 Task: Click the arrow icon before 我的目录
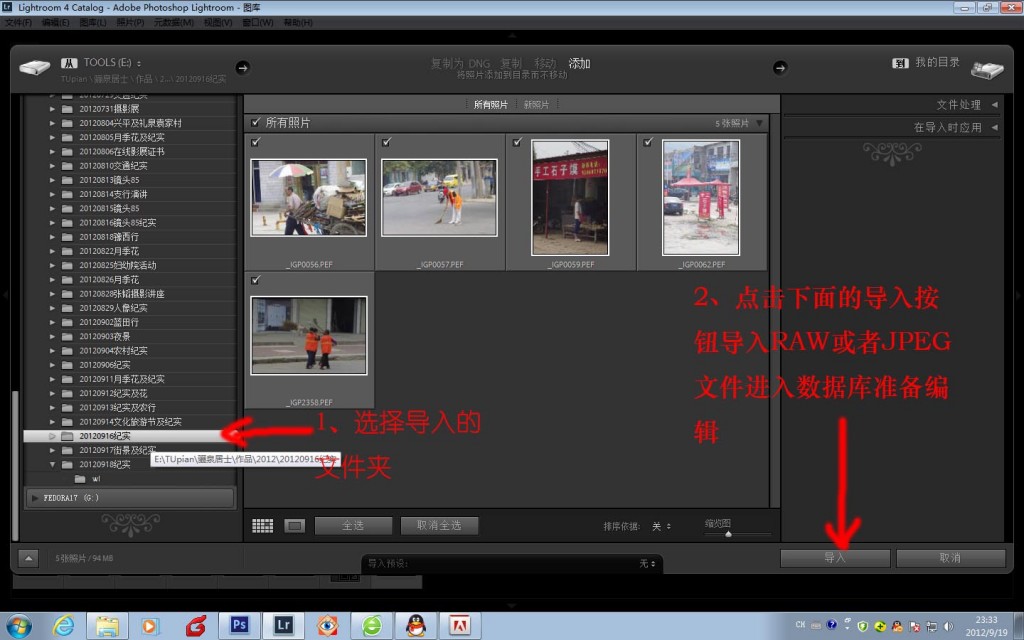click(780, 67)
